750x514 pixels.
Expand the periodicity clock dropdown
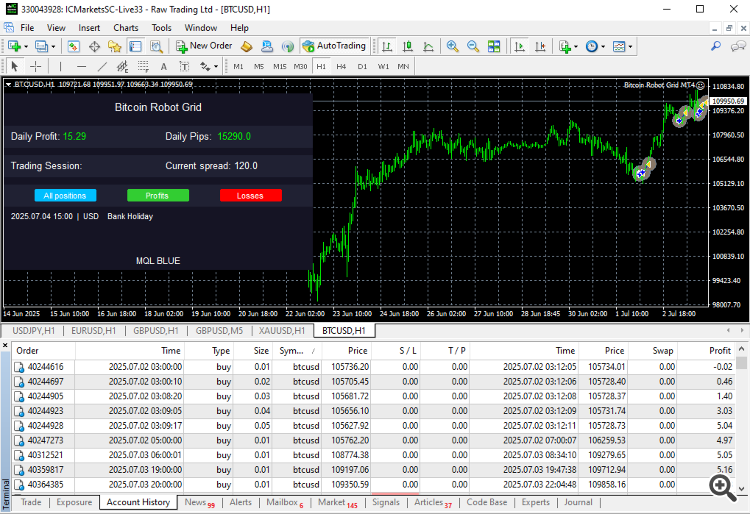[x=603, y=46]
